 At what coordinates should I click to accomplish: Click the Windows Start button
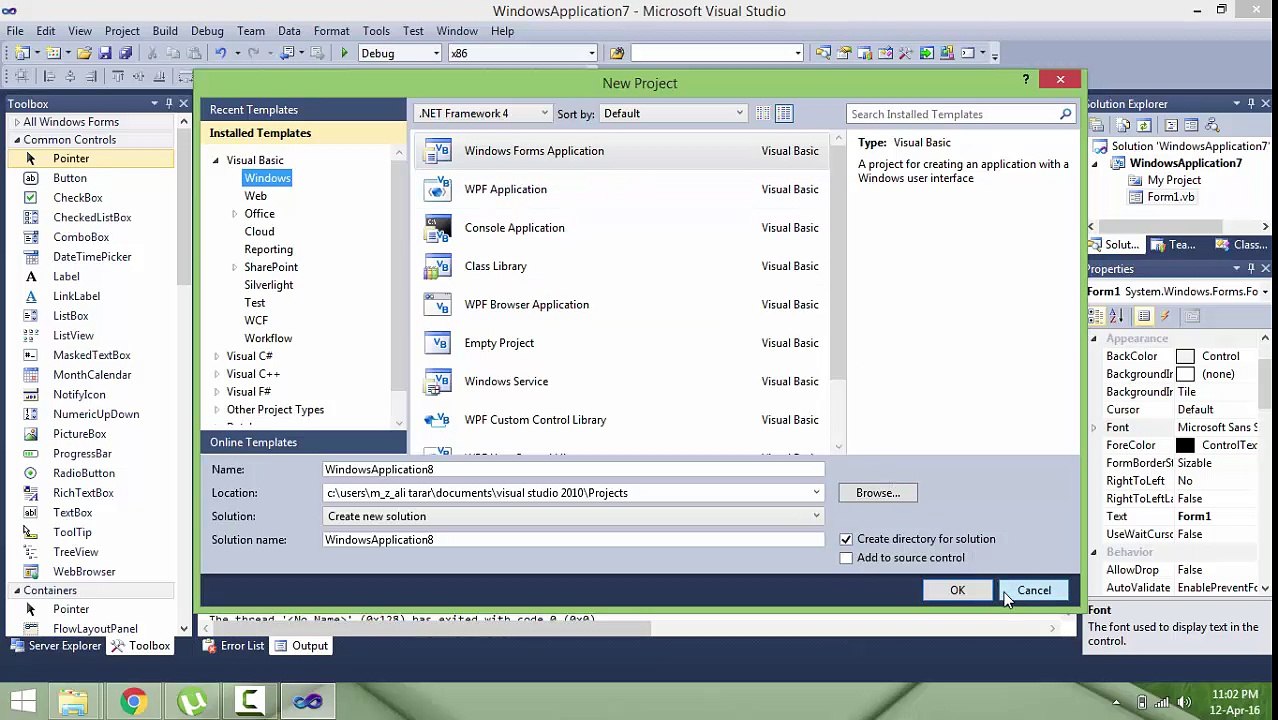(23, 701)
